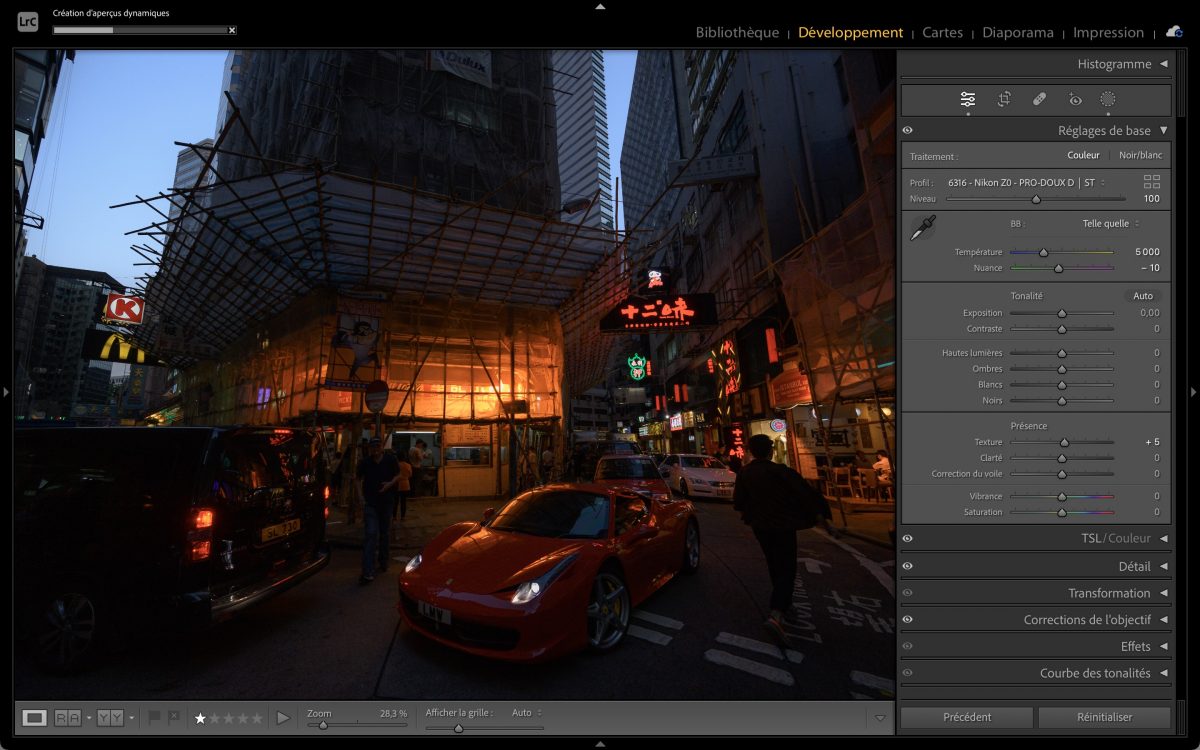This screenshot has width=1200, height=750.
Task: Click the Réinitialiser button
Action: (1104, 717)
